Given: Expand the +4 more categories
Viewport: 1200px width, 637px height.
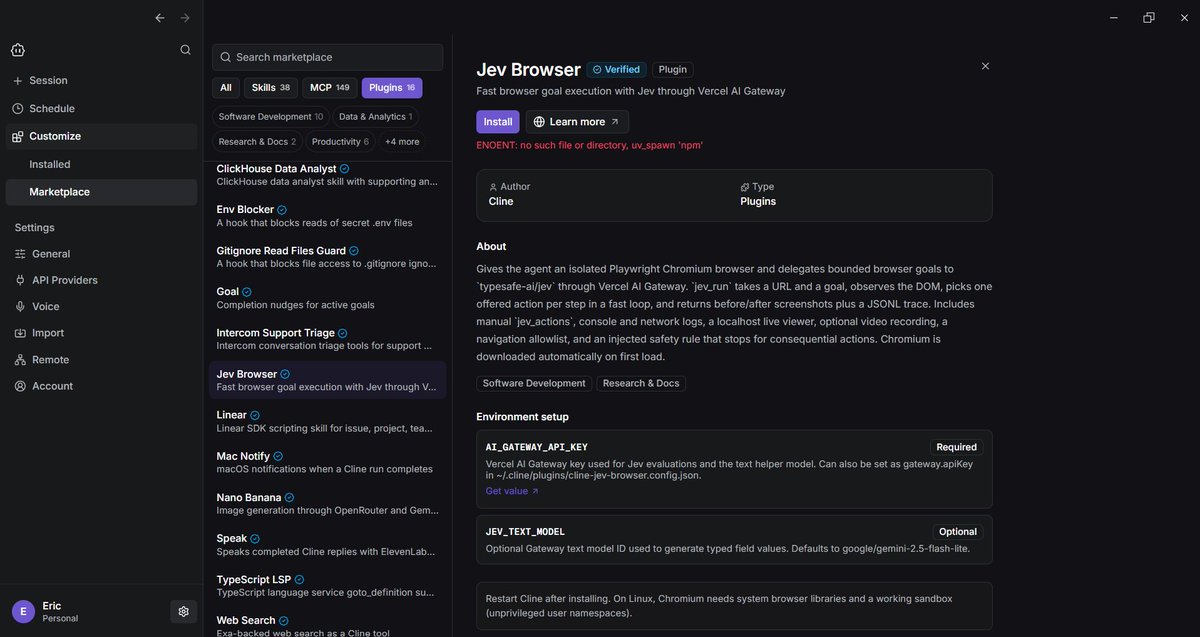Looking at the screenshot, I should [402, 142].
